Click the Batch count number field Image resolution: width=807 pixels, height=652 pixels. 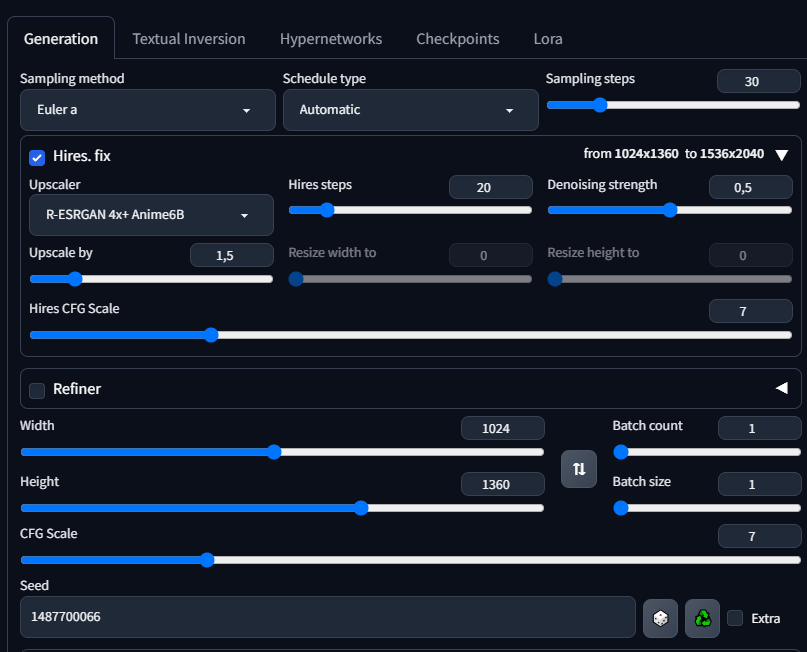point(760,428)
